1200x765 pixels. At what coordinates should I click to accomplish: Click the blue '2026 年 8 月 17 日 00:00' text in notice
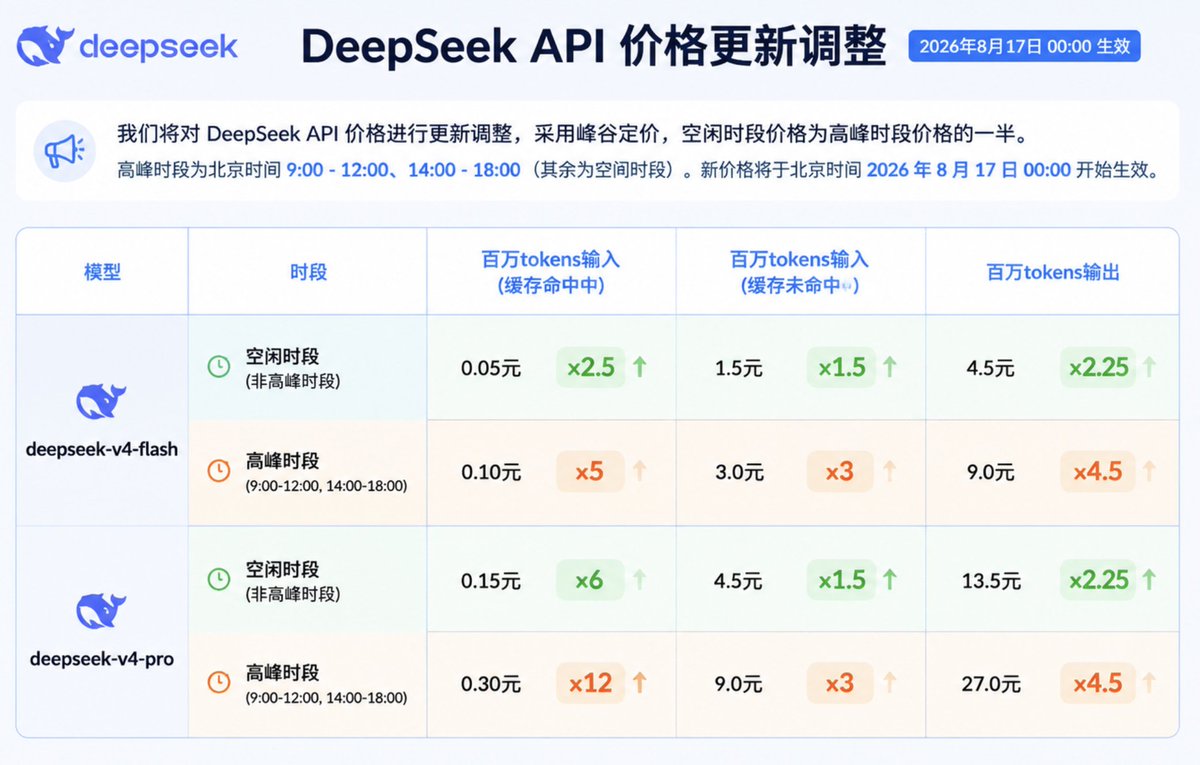(969, 170)
